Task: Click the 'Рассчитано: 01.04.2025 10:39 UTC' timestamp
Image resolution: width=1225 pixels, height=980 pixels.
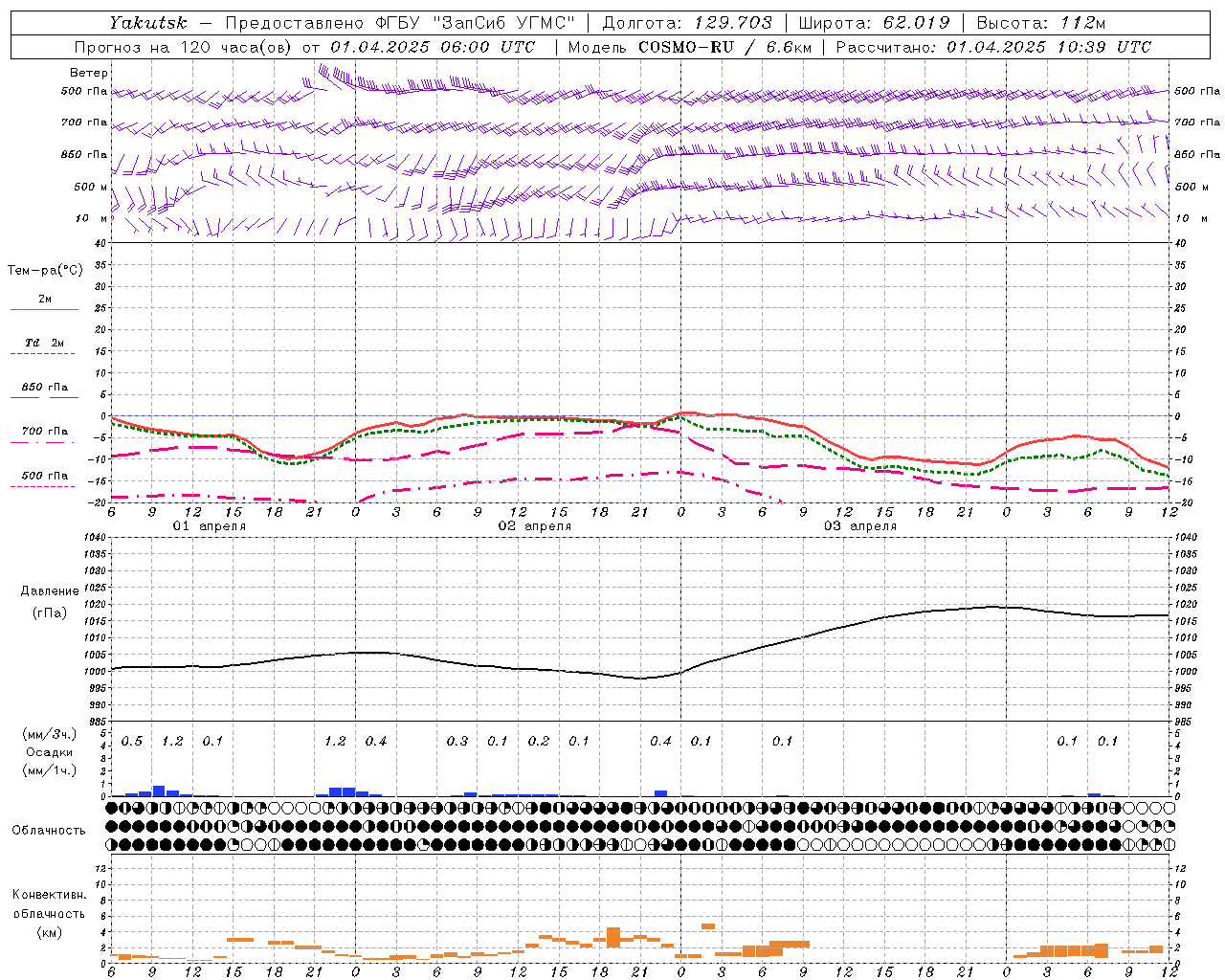Action: [x=993, y=47]
